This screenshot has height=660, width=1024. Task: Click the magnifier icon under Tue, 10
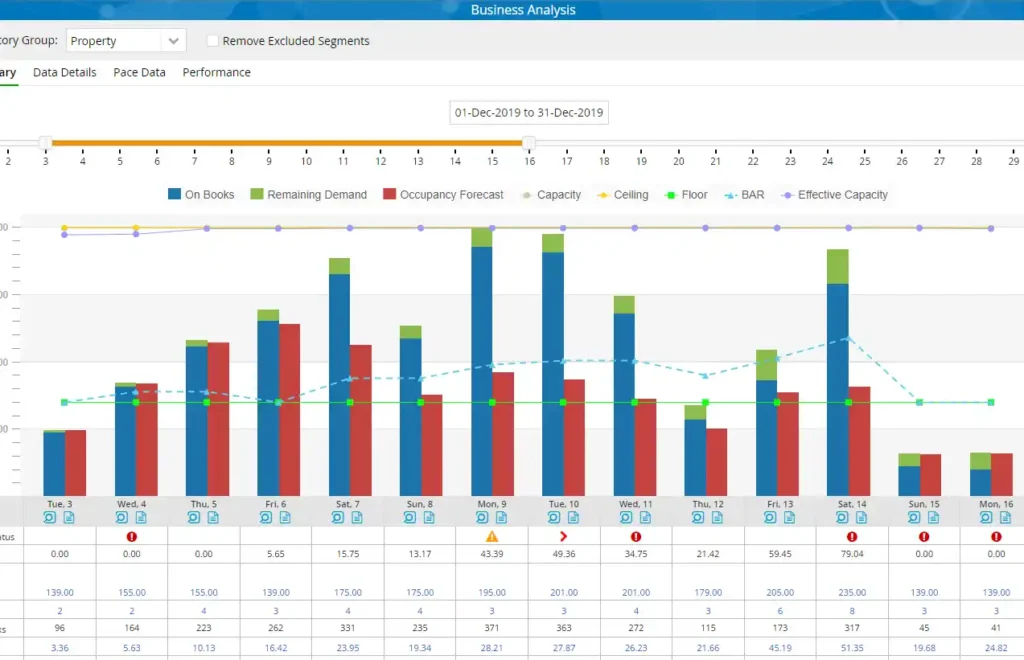(554, 518)
